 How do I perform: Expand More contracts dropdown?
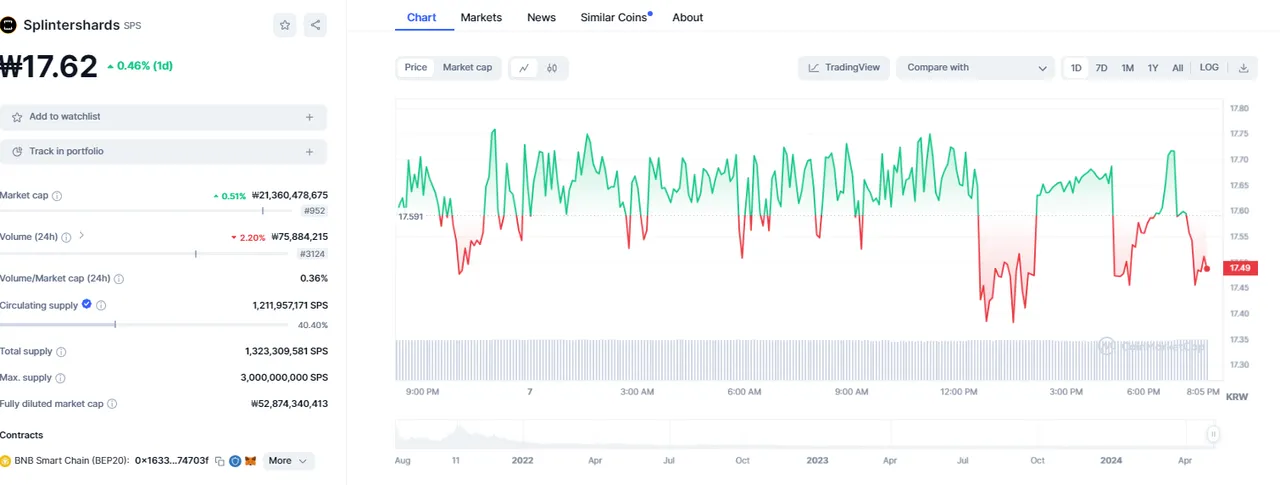289,461
